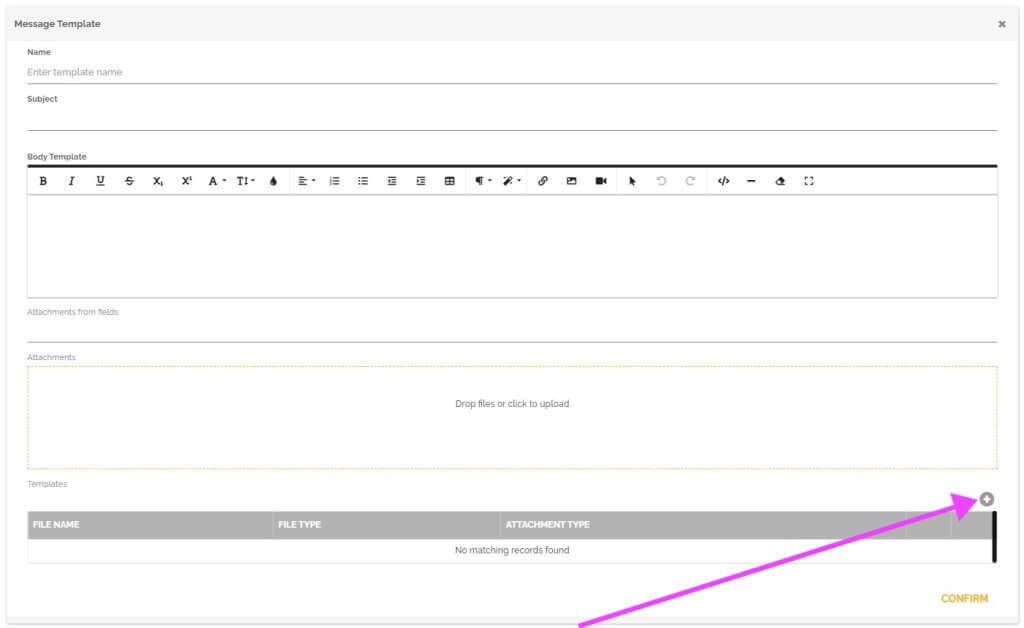Open the text size dropdown
The height and width of the screenshot is (628, 1024).
point(244,180)
